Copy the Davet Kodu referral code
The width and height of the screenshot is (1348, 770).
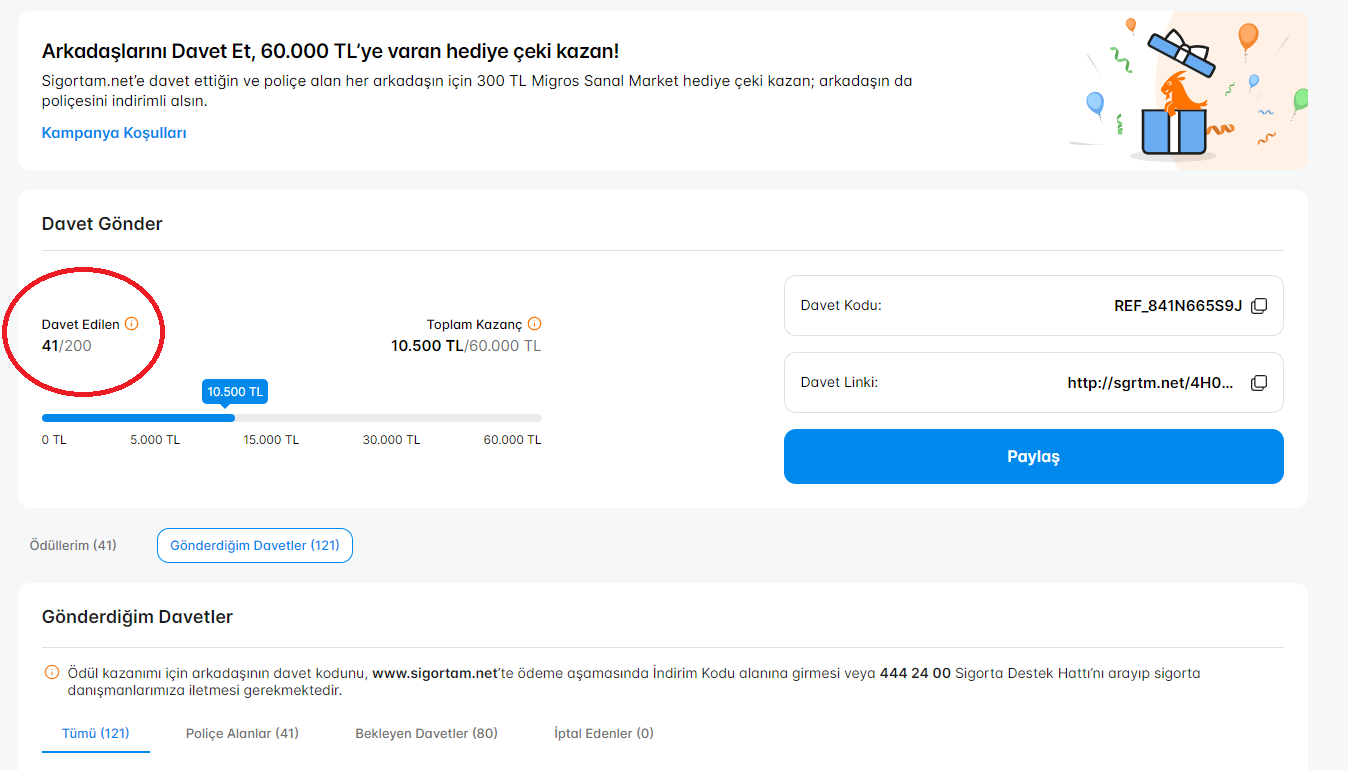point(1259,306)
